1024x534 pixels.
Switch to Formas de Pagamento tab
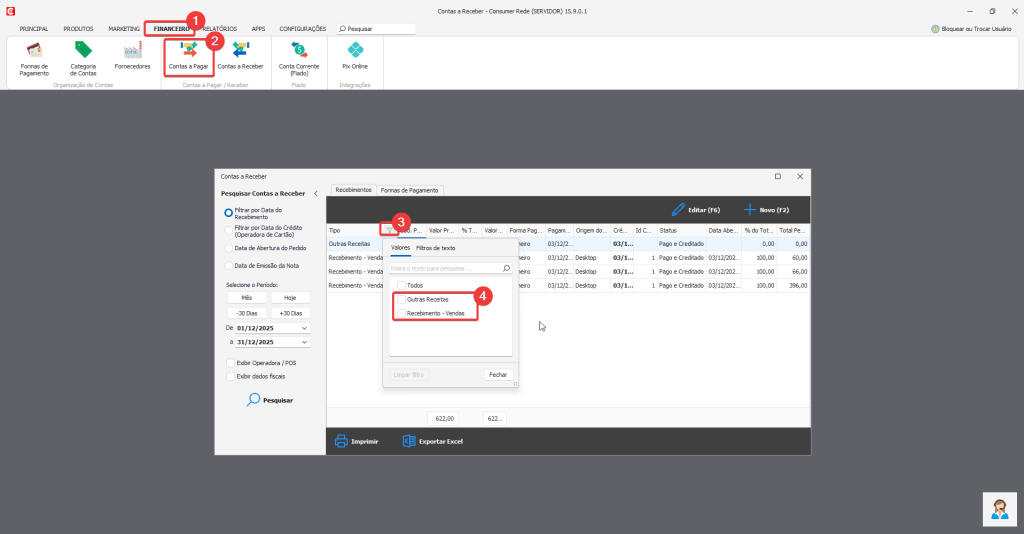point(409,190)
